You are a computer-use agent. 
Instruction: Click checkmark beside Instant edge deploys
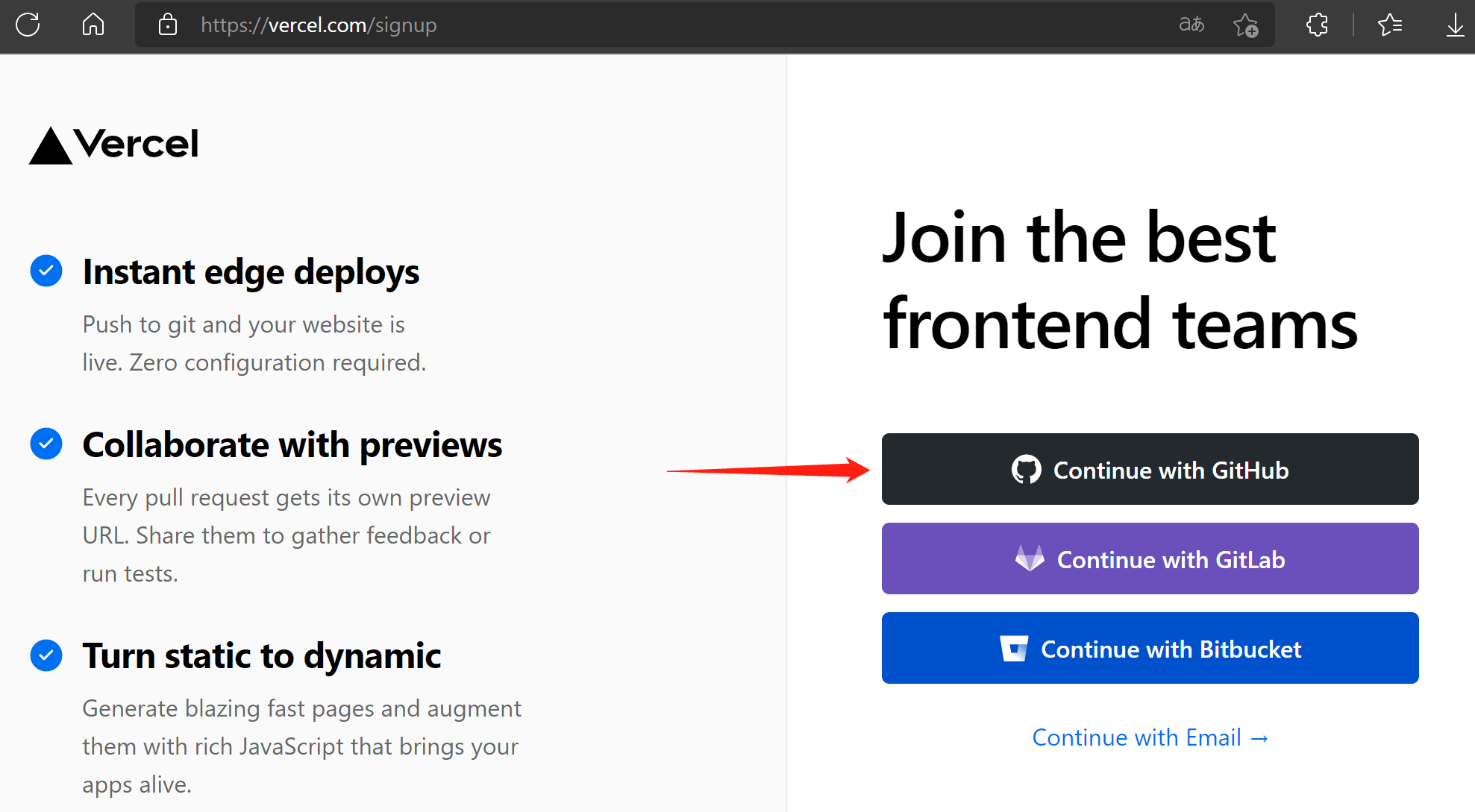click(46, 271)
